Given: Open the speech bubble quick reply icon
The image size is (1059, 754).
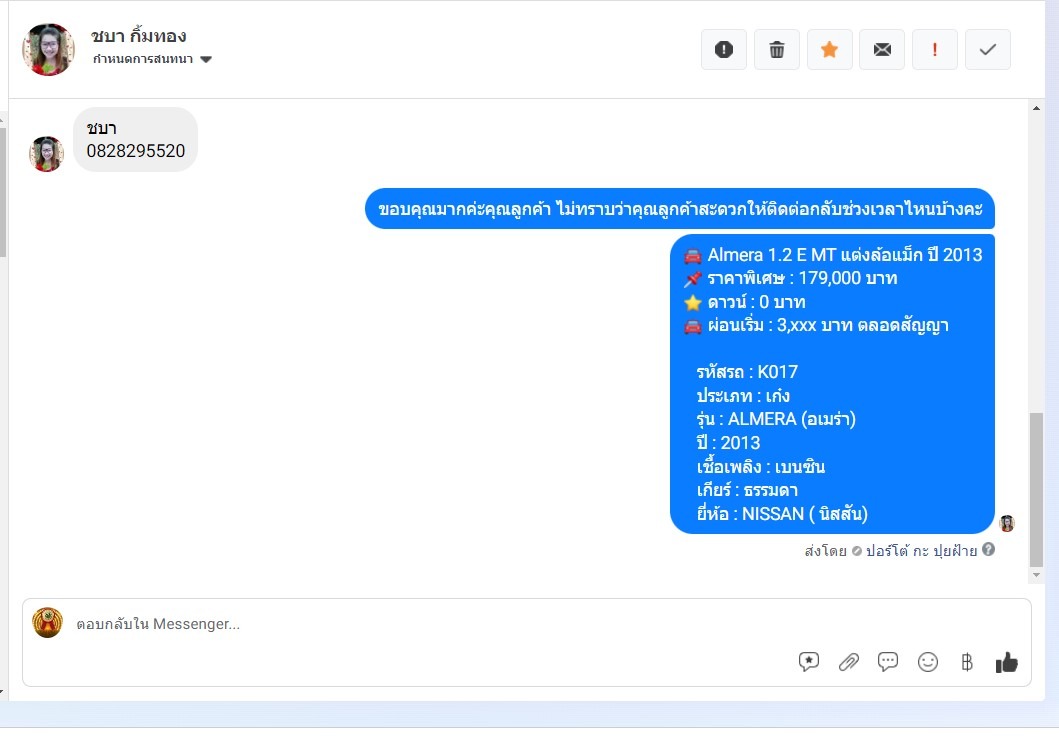Looking at the screenshot, I should pyautogui.click(x=887, y=661).
